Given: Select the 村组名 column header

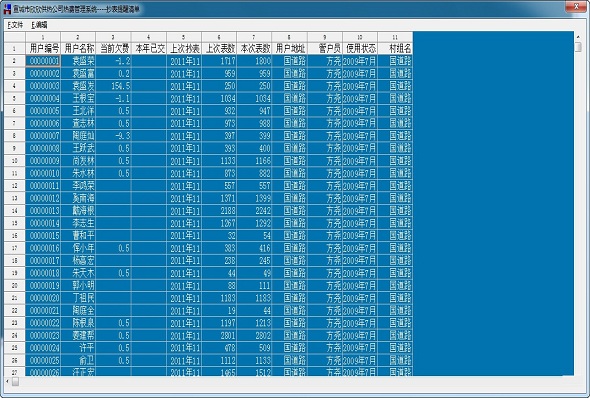Looking at the screenshot, I should [x=395, y=48].
